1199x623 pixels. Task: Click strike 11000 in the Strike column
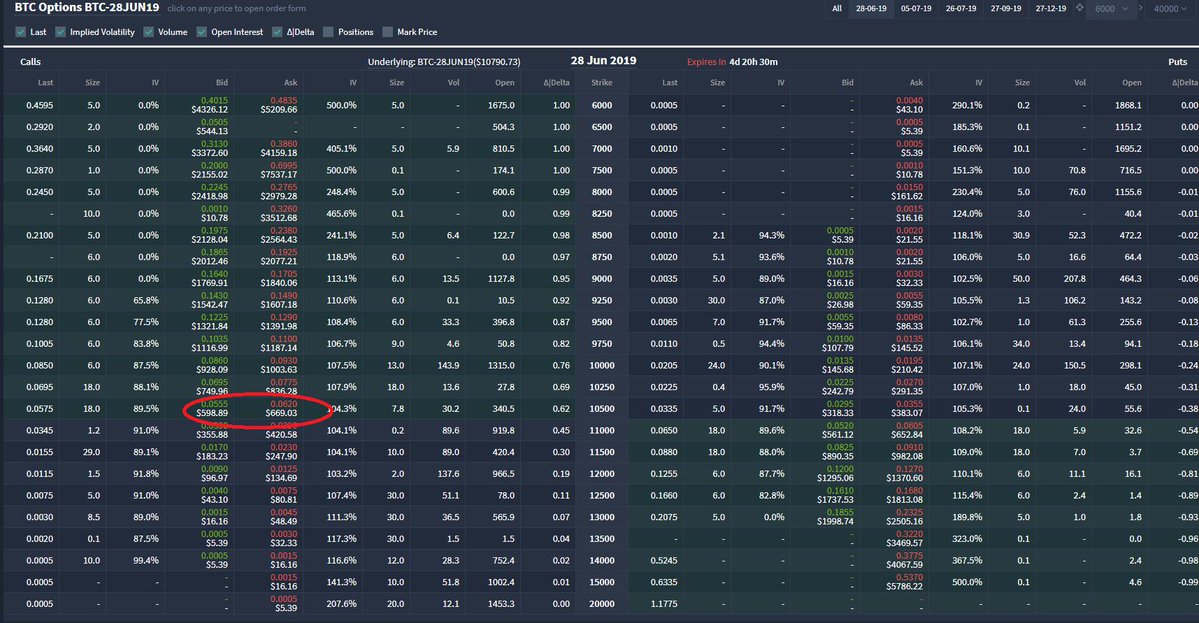(x=602, y=430)
